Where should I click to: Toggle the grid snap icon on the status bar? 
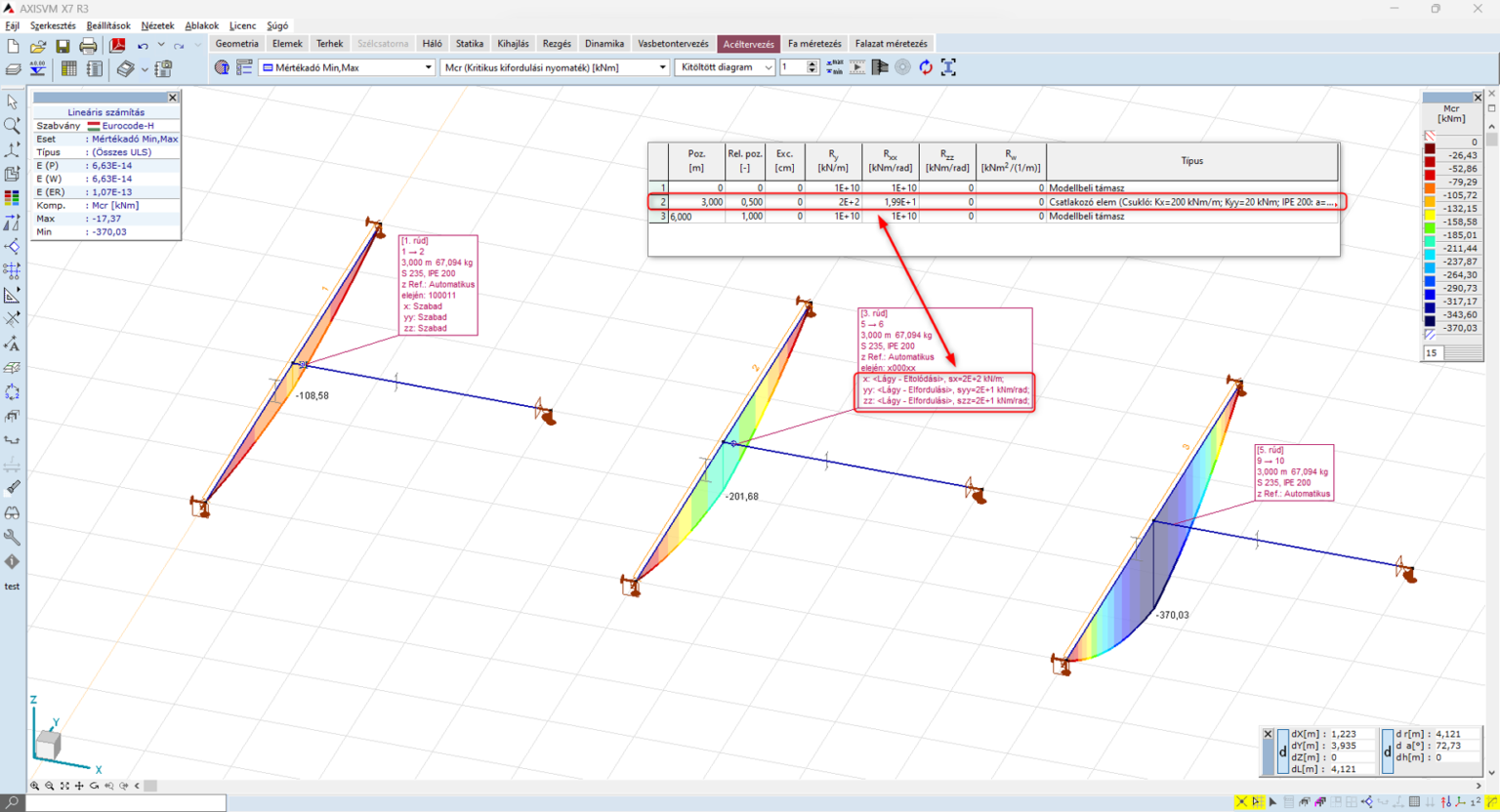pyautogui.click(x=1257, y=801)
